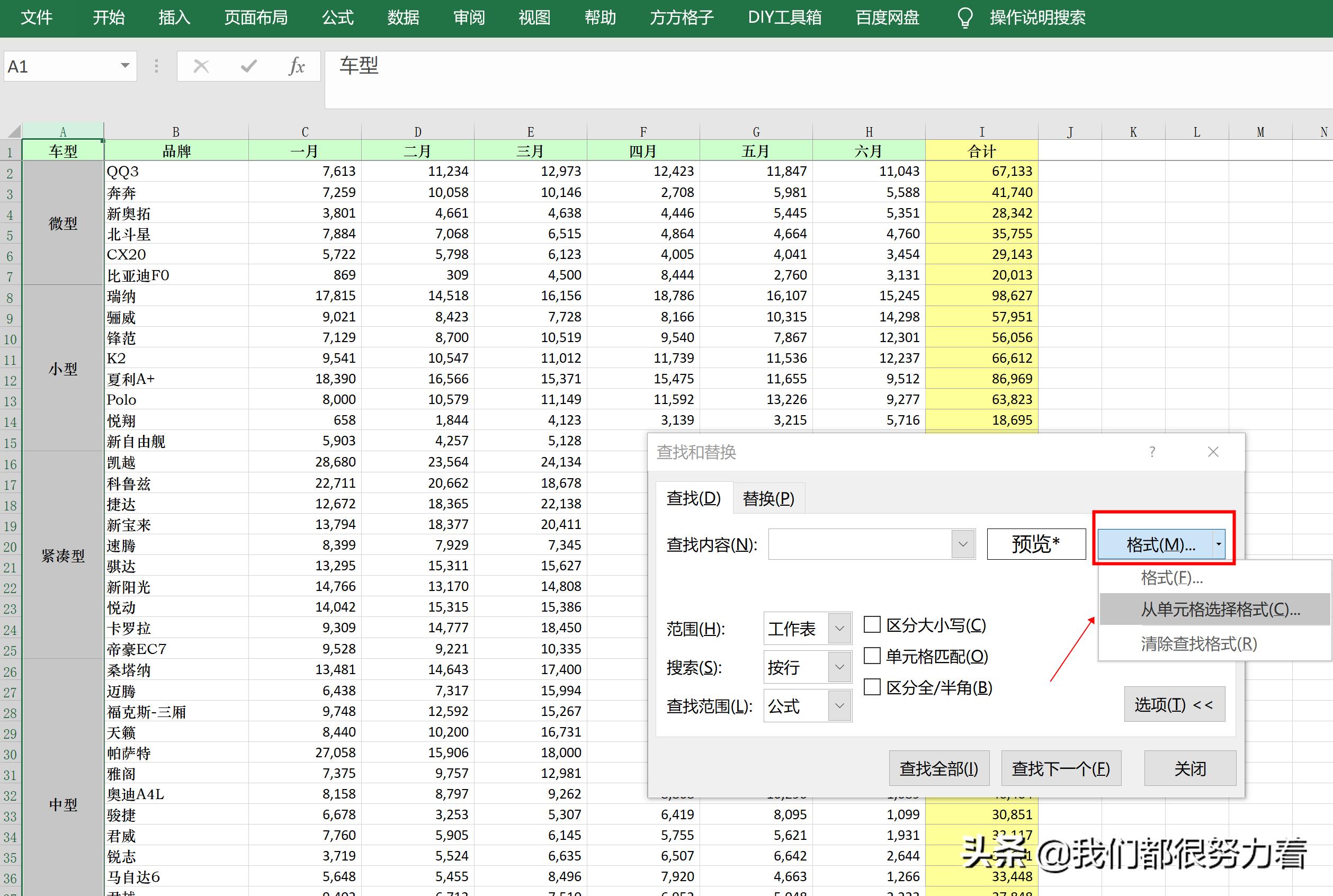Image resolution: width=1333 pixels, height=896 pixels.
Task: Open the 数据 ribbon tab
Action: click(403, 17)
